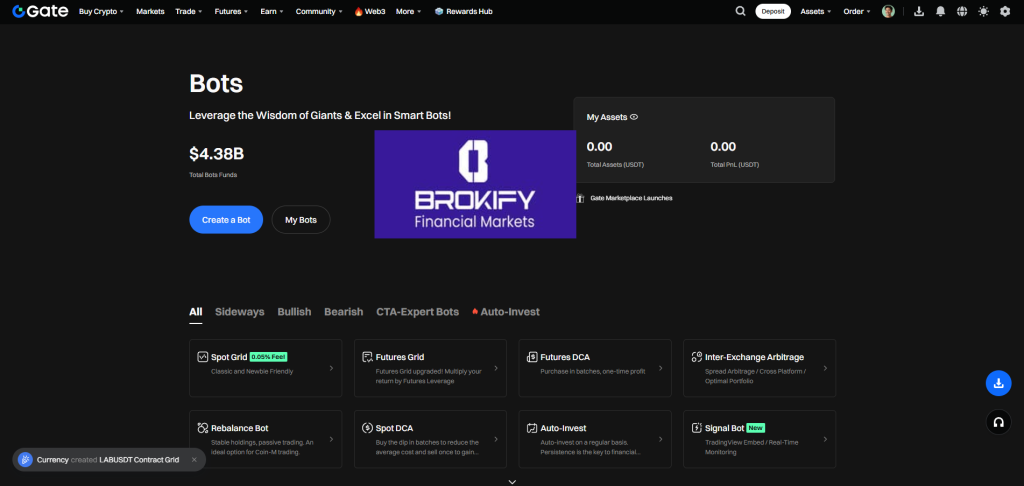Click the headset support floating button
The width and height of the screenshot is (1024, 486).
[x=998, y=422]
